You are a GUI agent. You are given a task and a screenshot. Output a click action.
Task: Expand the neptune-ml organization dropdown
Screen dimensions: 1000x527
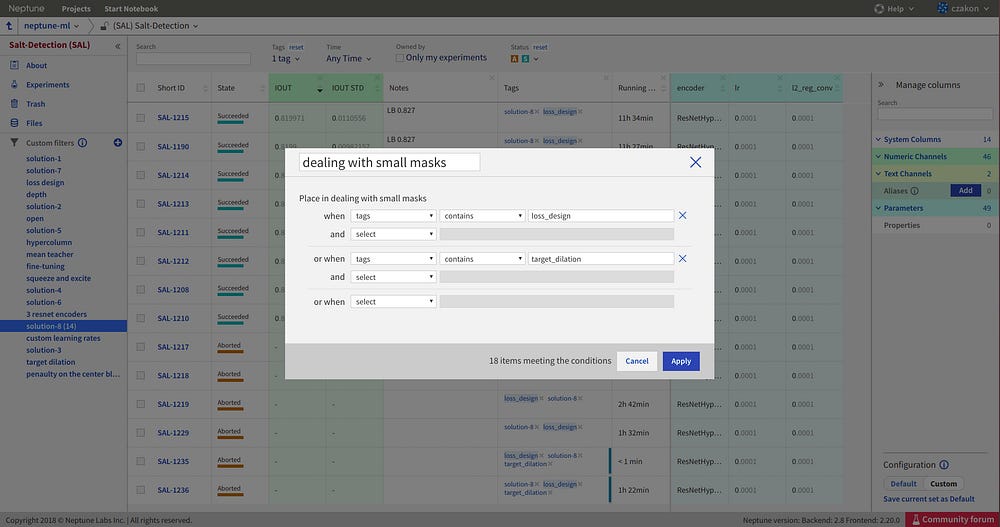tap(52, 26)
